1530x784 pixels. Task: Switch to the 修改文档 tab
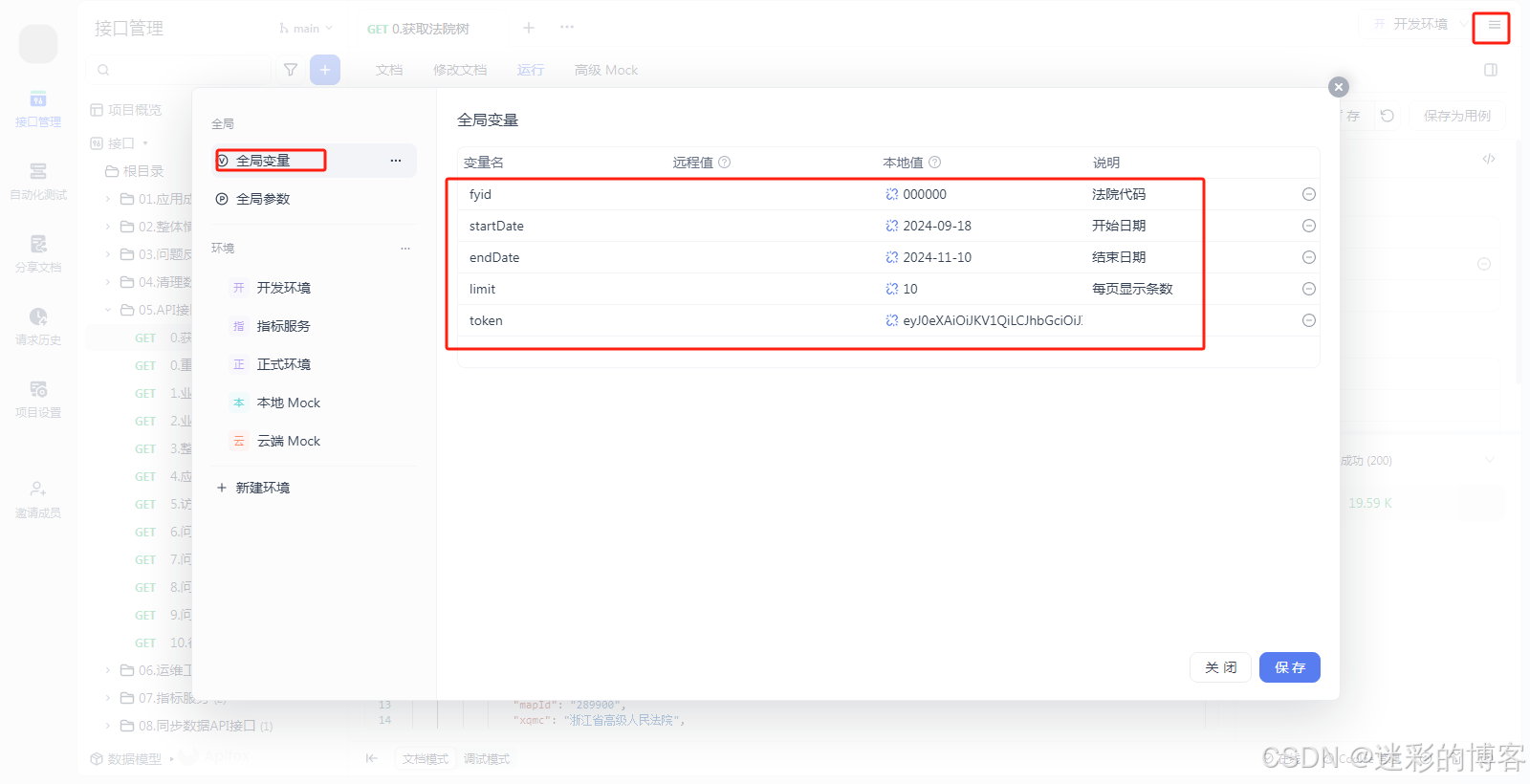(460, 70)
